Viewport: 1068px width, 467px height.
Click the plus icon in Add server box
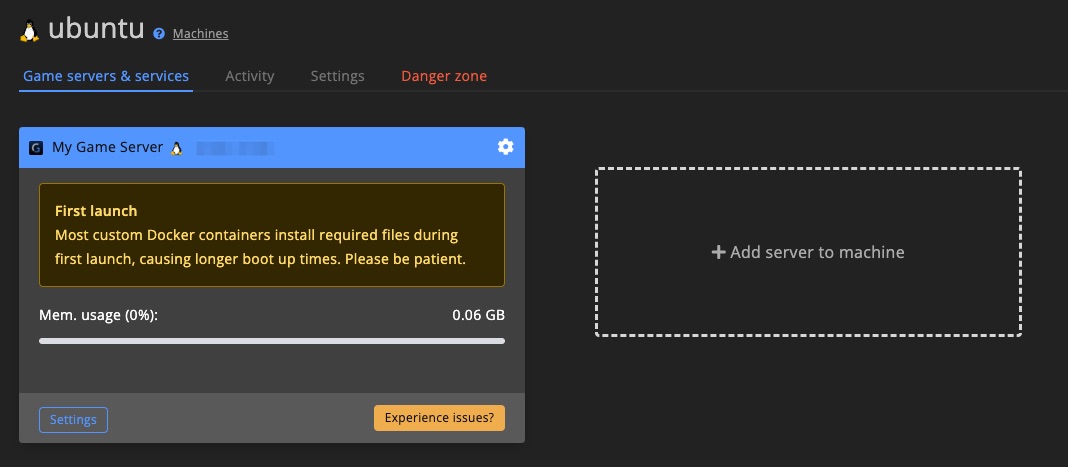click(x=718, y=253)
